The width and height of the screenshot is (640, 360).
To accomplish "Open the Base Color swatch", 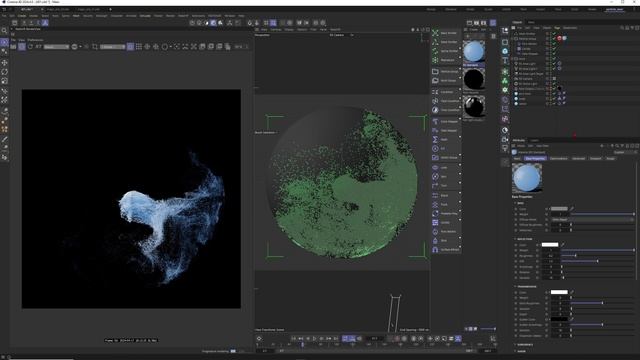I will pos(559,209).
